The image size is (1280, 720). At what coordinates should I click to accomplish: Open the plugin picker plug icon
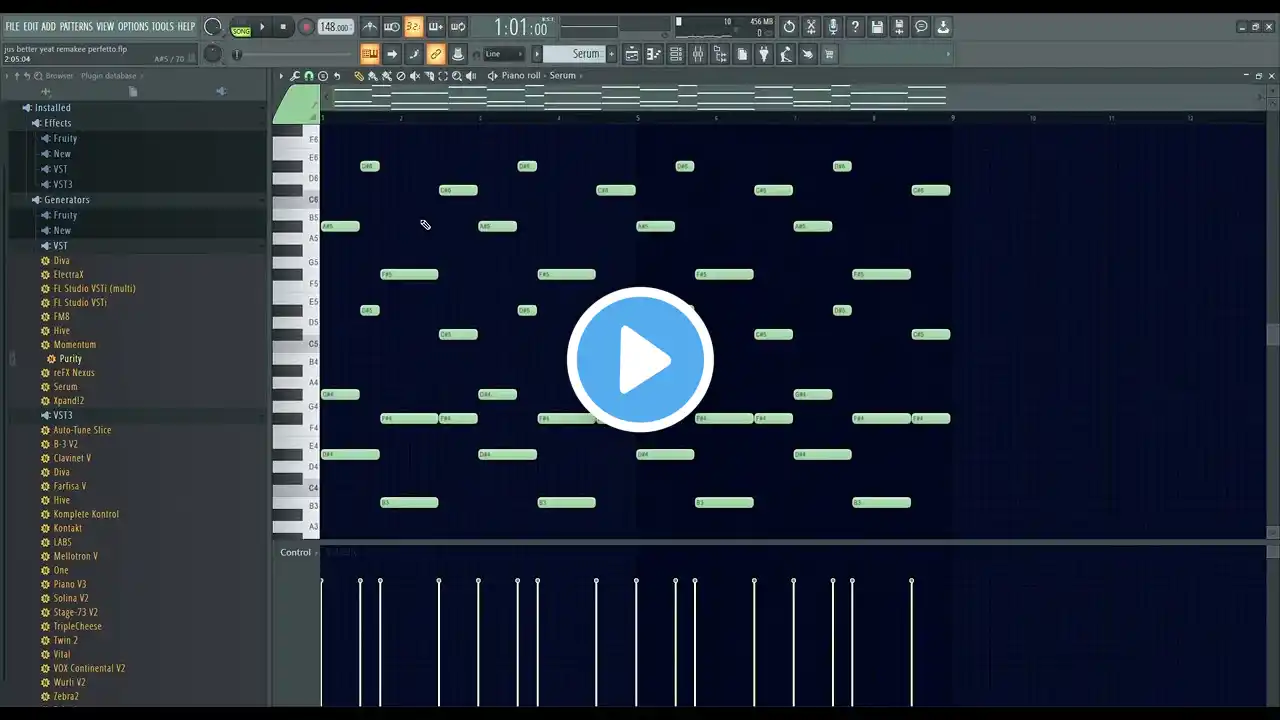point(764,54)
